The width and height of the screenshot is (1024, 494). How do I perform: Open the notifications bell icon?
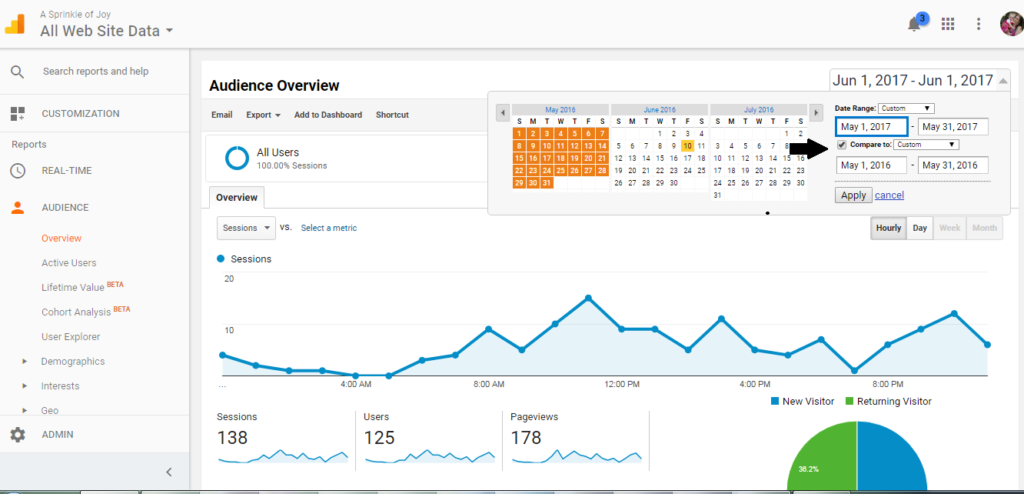click(914, 24)
